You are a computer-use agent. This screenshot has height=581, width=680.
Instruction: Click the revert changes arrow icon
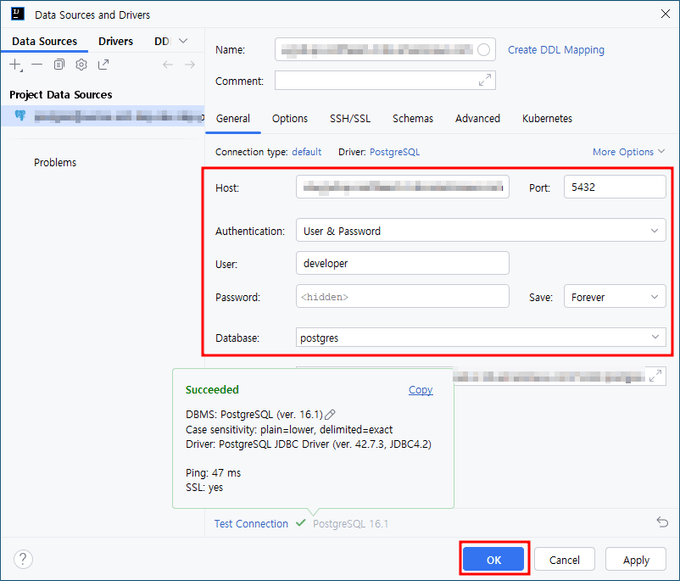(x=662, y=522)
